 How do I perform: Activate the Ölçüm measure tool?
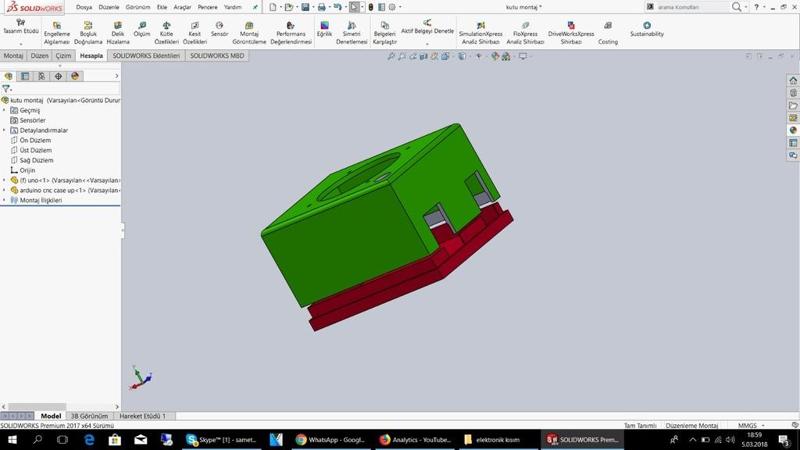[x=142, y=29]
